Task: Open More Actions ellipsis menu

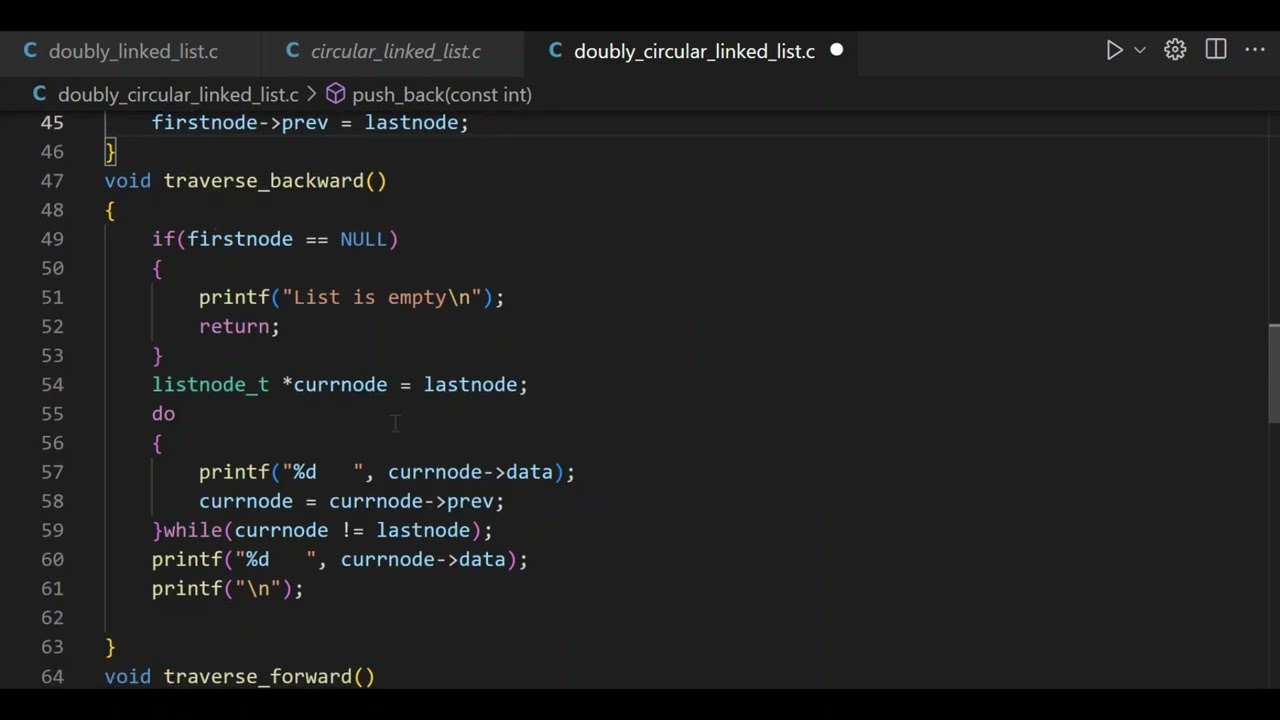Action: (x=1255, y=50)
